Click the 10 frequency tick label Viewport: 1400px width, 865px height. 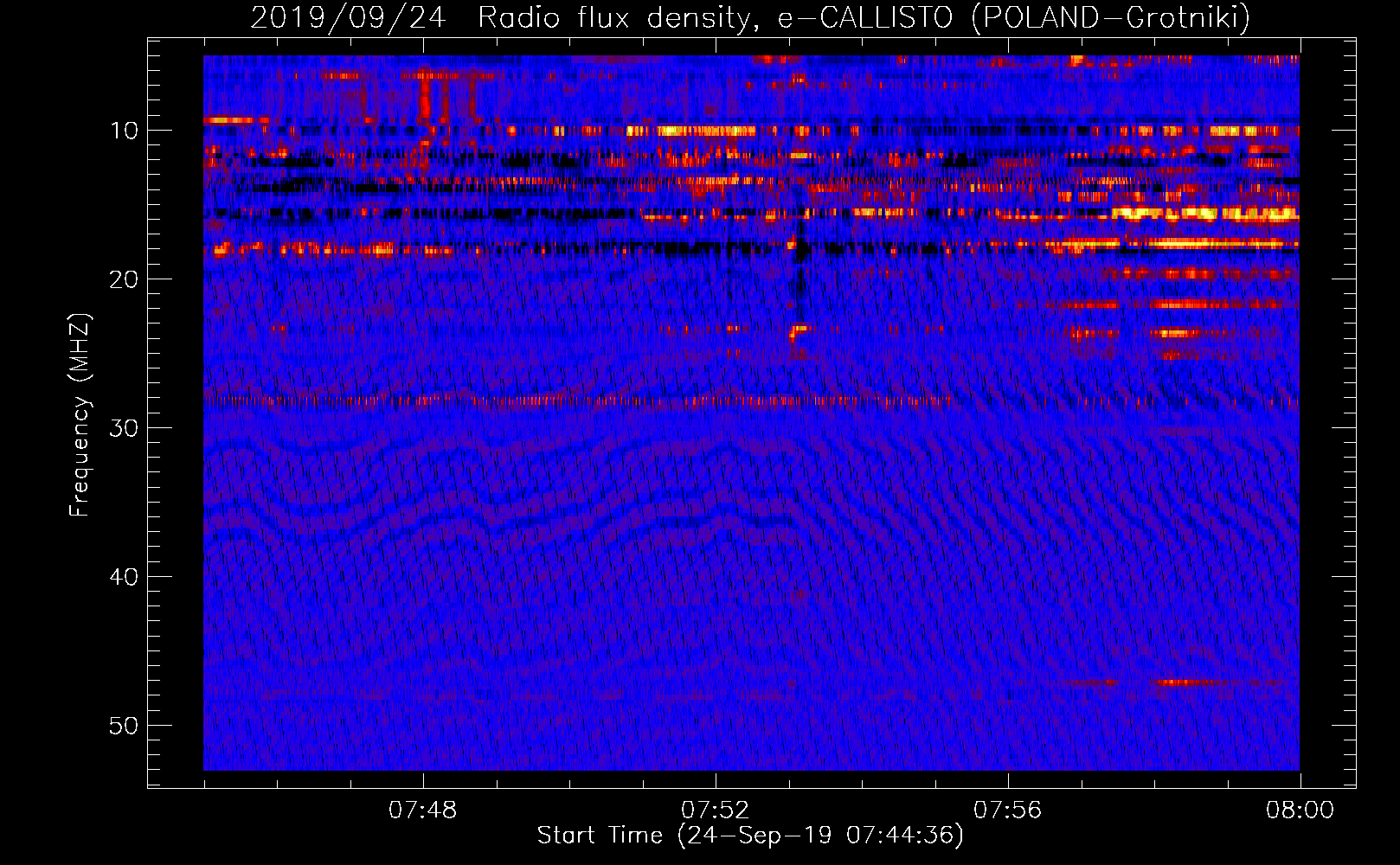coord(125,131)
